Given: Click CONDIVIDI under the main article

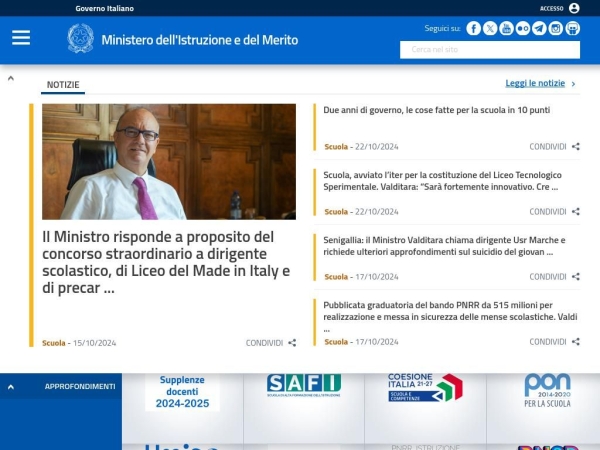Looking at the screenshot, I should pos(264,343).
